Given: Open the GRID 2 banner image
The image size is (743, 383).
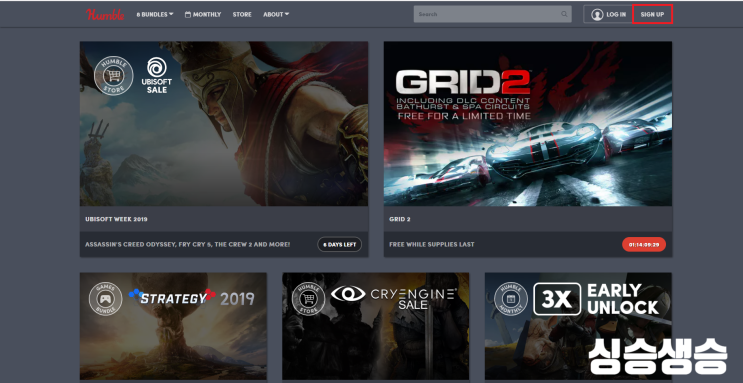Looking at the screenshot, I should (x=528, y=124).
